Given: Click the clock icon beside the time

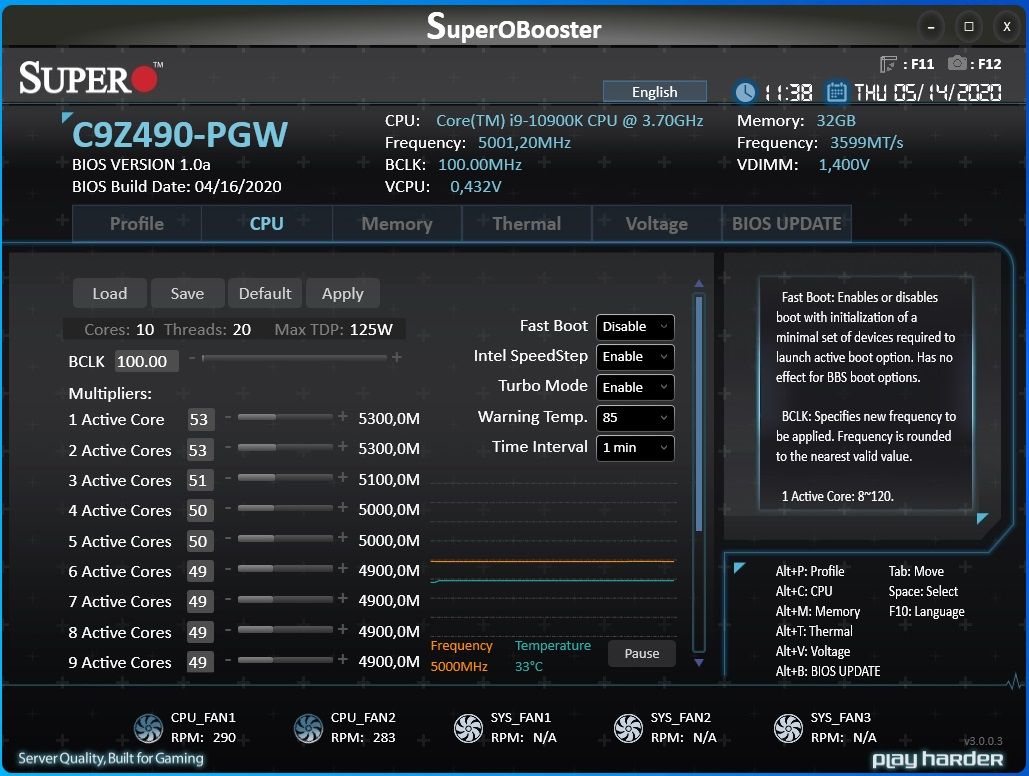Looking at the screenshot, I should tap(745, 92).
